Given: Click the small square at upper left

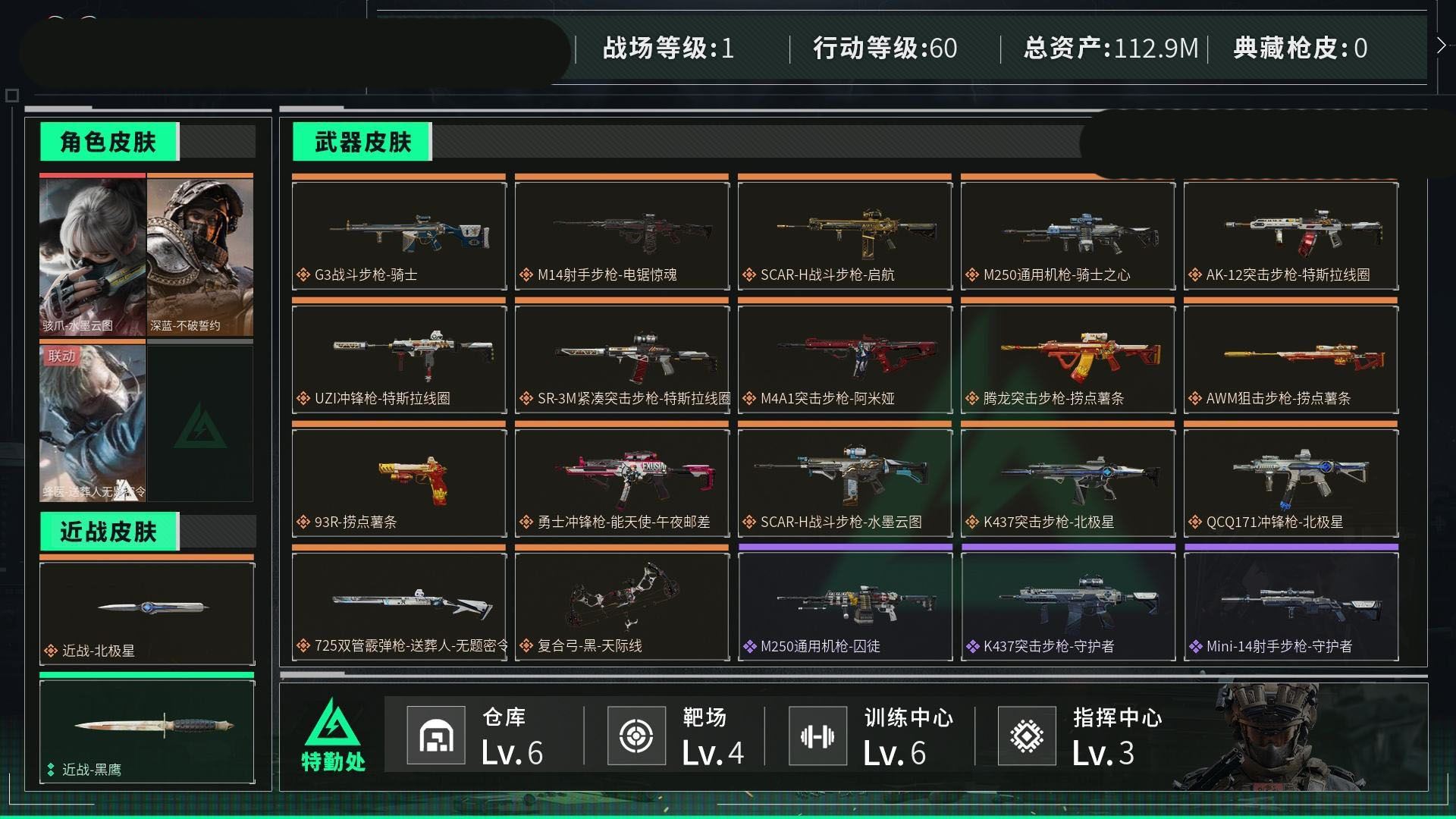Looking at the screenshot, I should click(11, 96).
